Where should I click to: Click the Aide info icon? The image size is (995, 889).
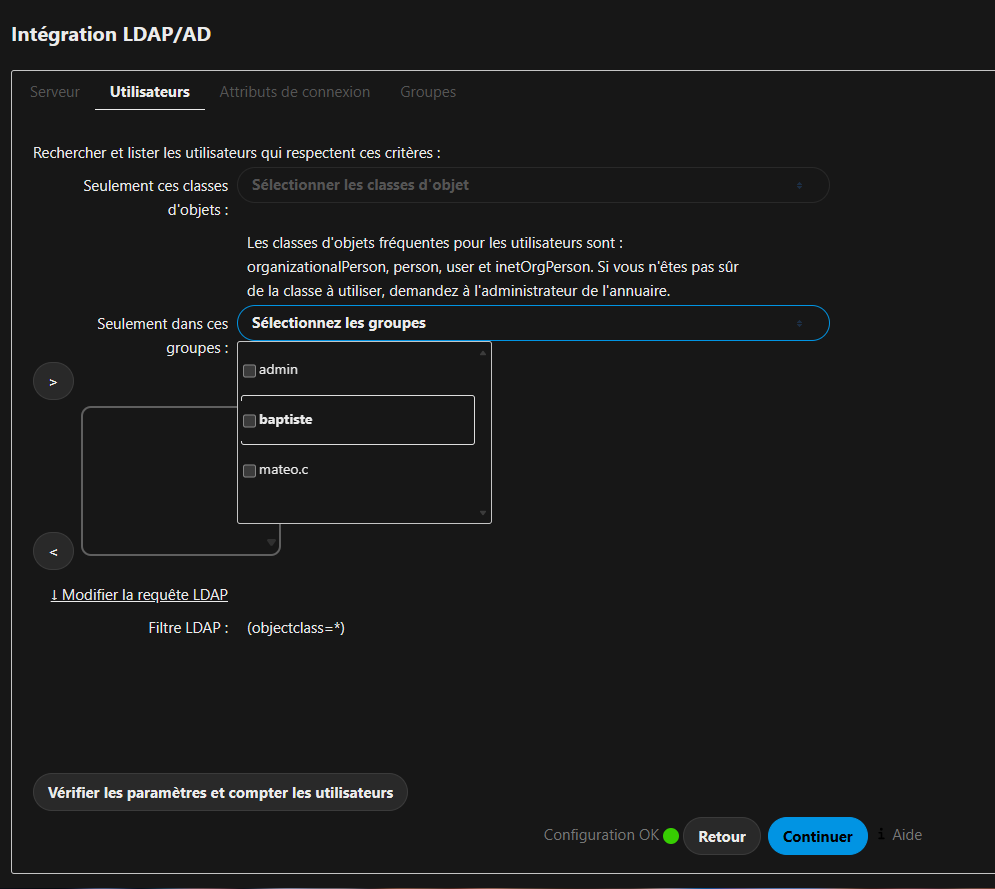tap(881, 834)
